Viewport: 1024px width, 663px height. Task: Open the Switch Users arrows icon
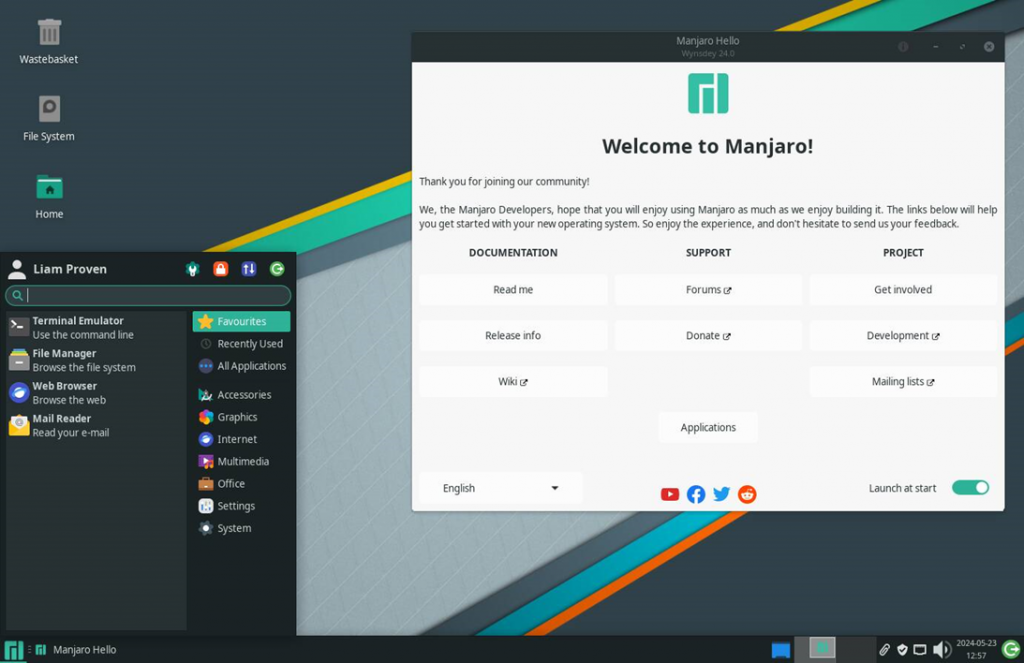249,269
